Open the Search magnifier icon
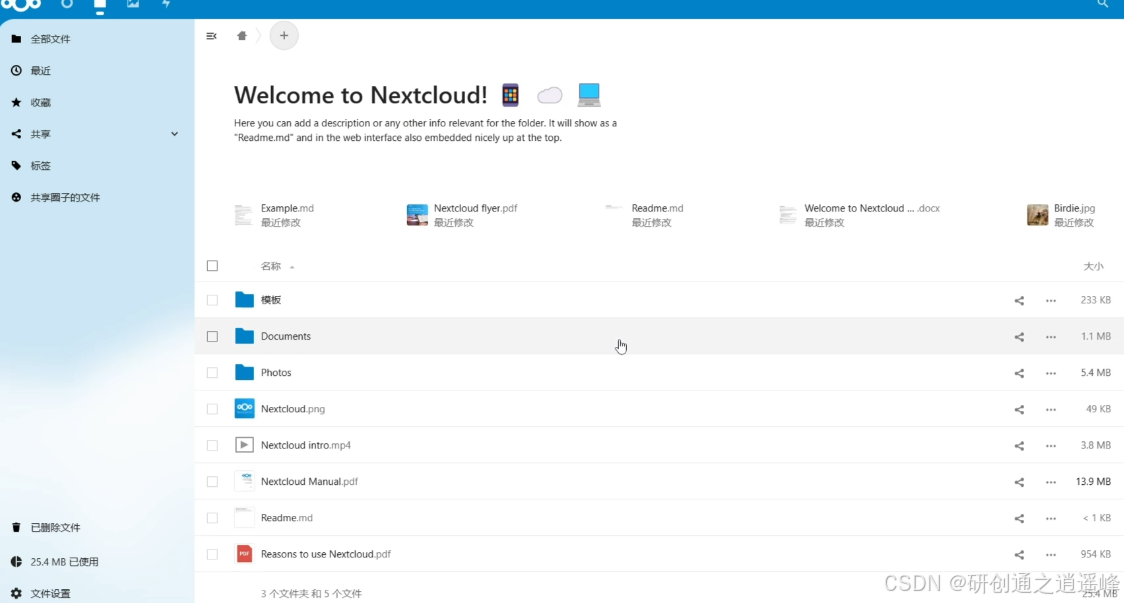The width and height of the screenshot is (1124, 603). [x=1103, y=7]
